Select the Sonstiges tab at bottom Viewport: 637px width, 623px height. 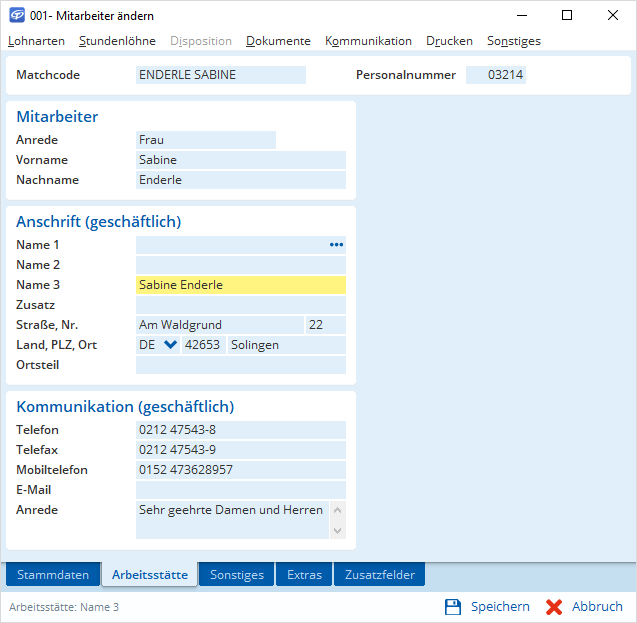click(237, 575)
